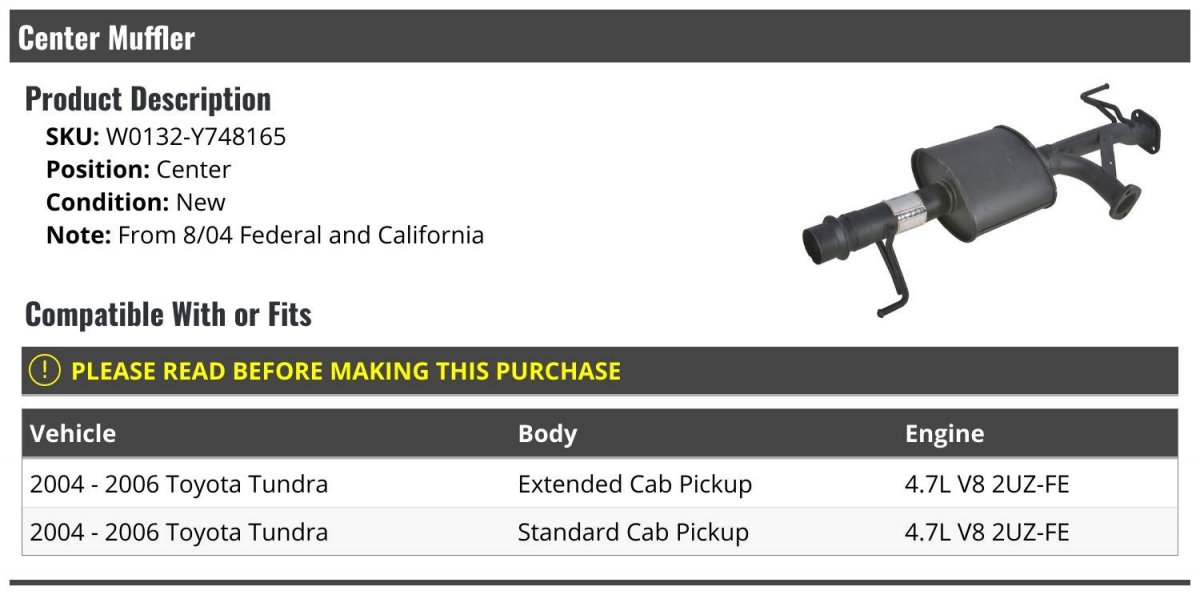This screenshot has width=1200, height=595.
Task: Click the second 2004 - 2006 Toyota Tundra cell
Action: click(x=179, y=532)
